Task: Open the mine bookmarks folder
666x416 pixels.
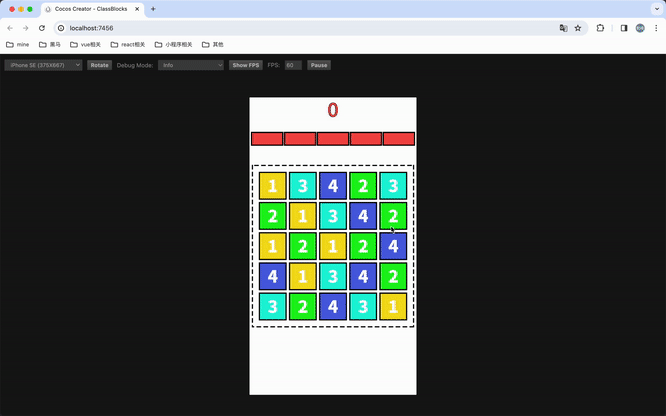Action: (17, 44)
